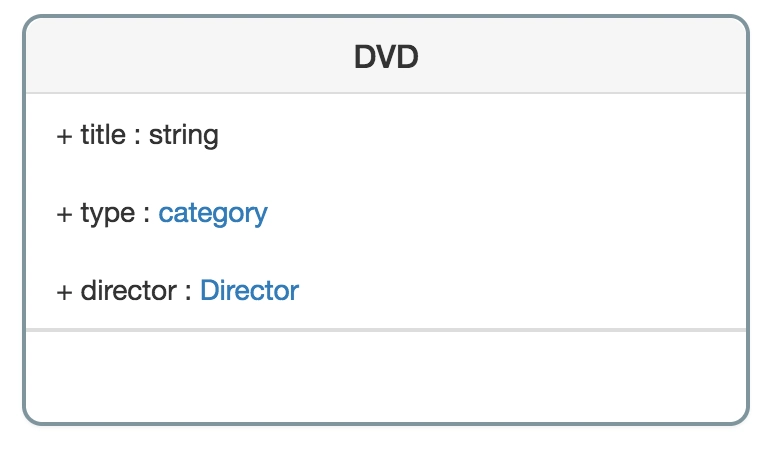Viewport: 770px width, 456px height.
Task: Click the DVD class name heading
Action: [386, 57]
